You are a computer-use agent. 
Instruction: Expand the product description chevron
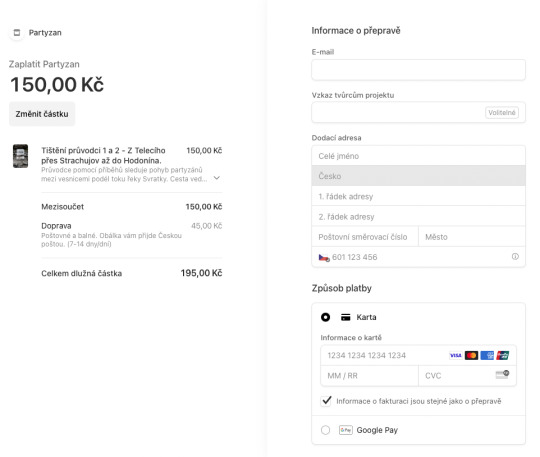point(217,178)
